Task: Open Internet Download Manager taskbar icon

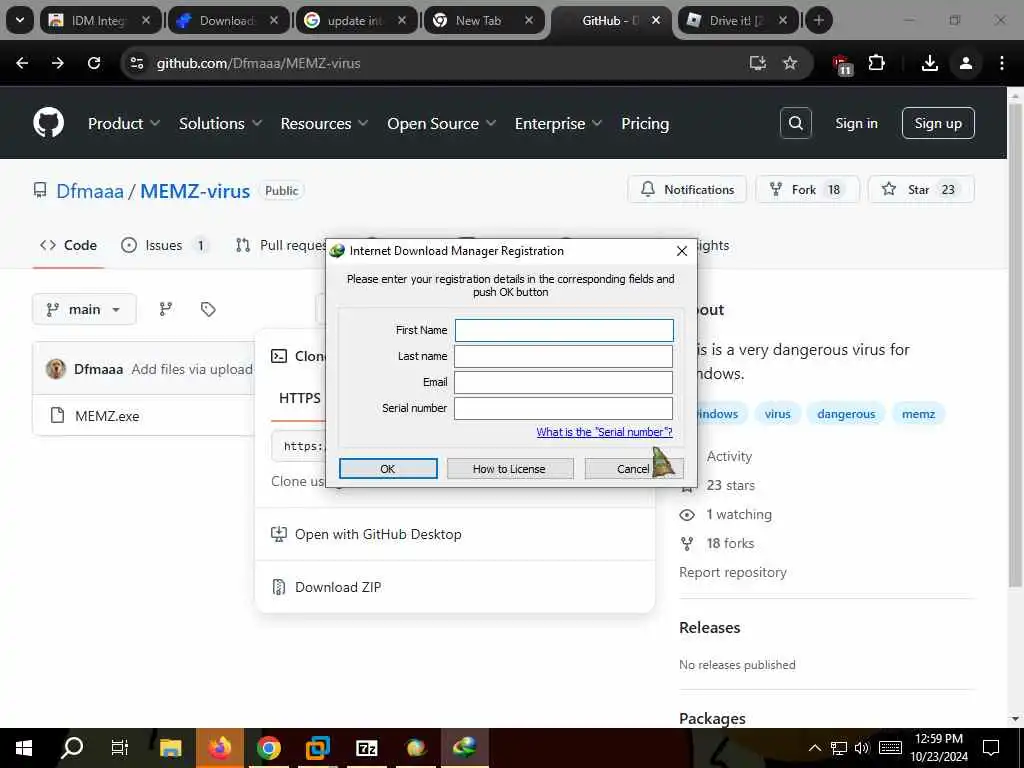Action: (464, 748)
